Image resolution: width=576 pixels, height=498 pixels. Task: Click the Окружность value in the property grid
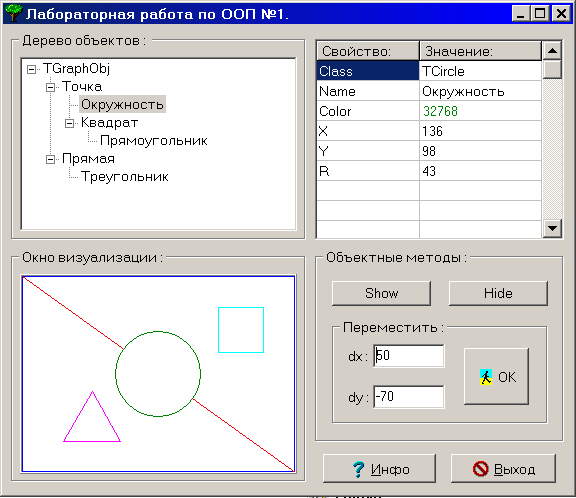coord(480,91)
